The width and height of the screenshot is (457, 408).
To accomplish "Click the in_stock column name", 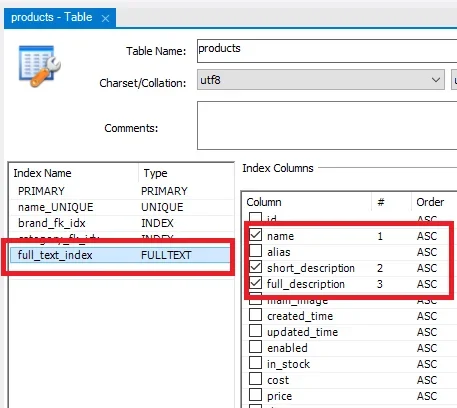I will pos(288,364).
